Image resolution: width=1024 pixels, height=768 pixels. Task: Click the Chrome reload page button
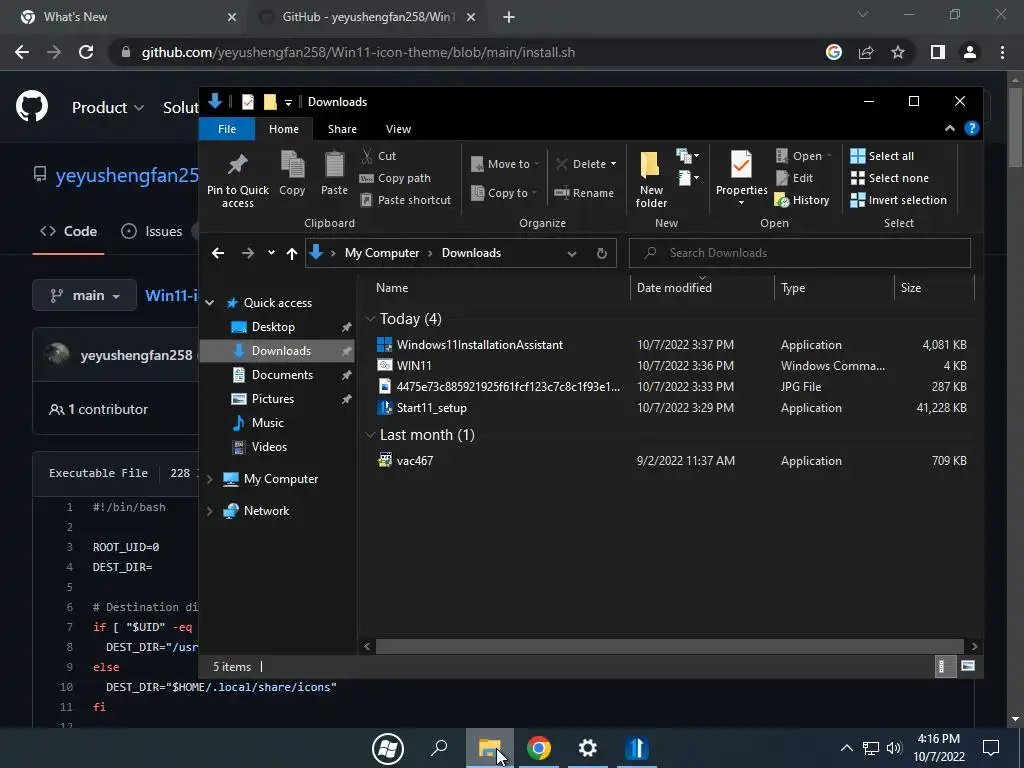(x=86, y=52)
